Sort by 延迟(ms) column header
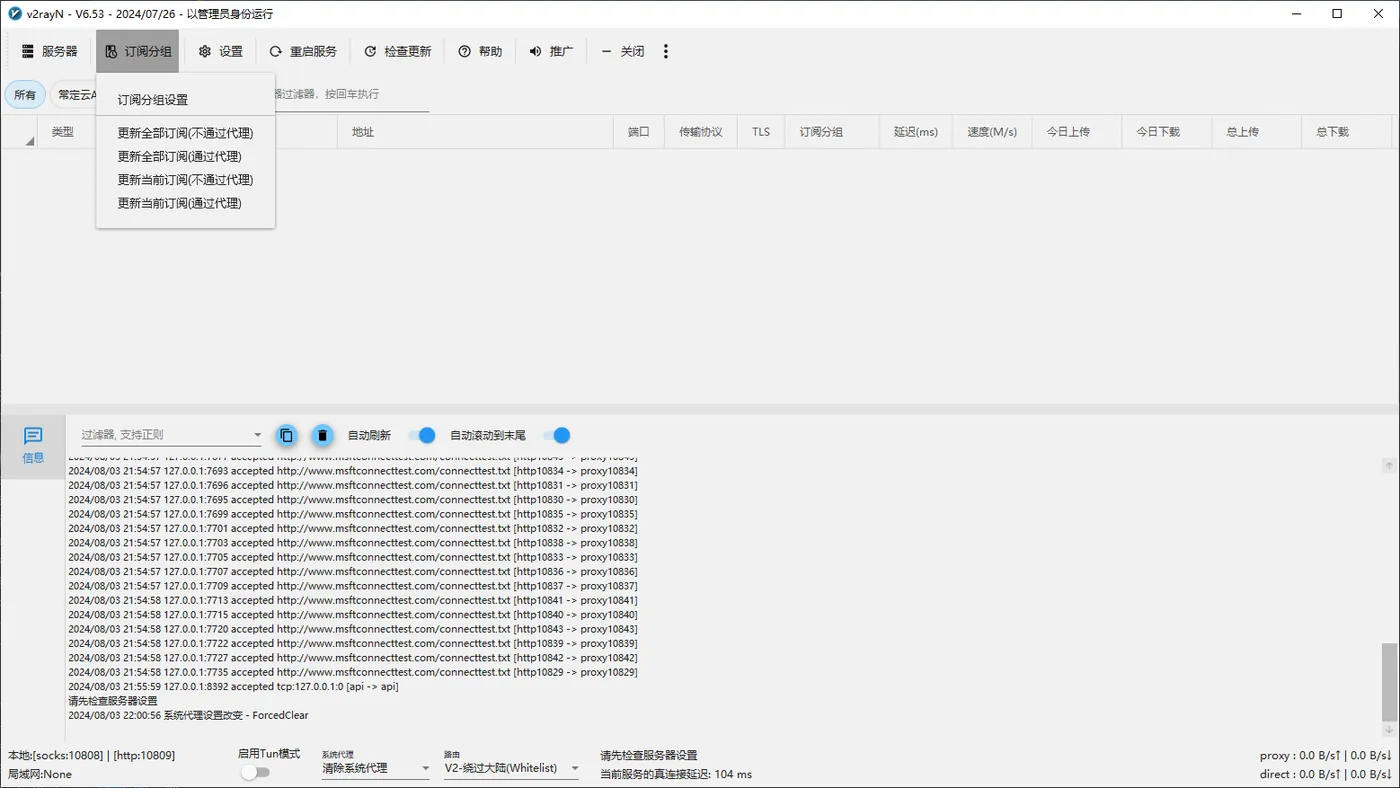Screen dimensions: 1400x788 pos(916,132)
